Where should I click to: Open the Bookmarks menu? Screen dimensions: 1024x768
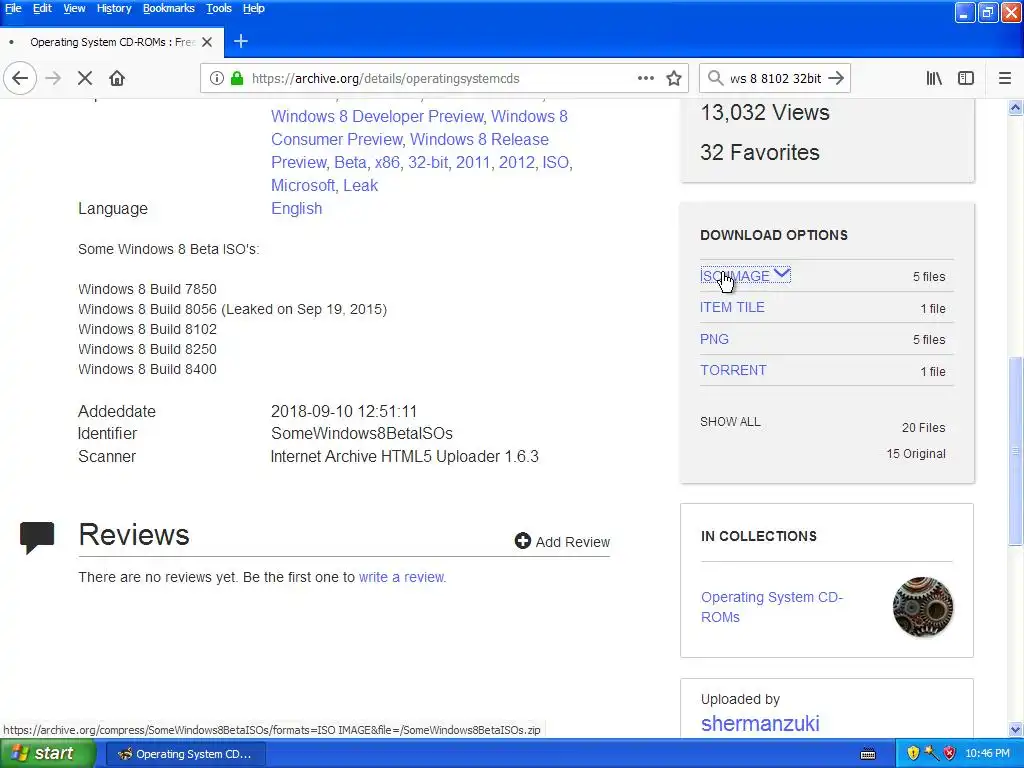pyautogui.click(x=168, y=8)
